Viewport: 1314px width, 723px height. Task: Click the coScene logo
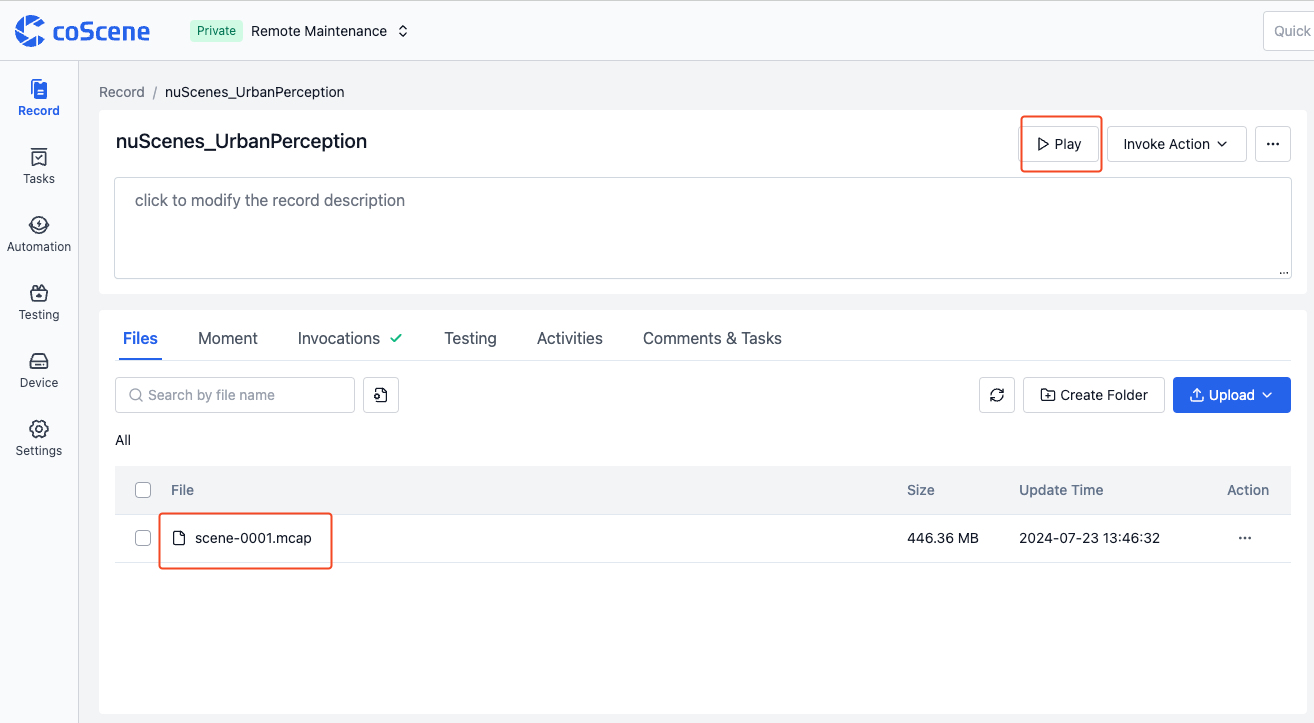pyautogui.click(x=82, y=31)
